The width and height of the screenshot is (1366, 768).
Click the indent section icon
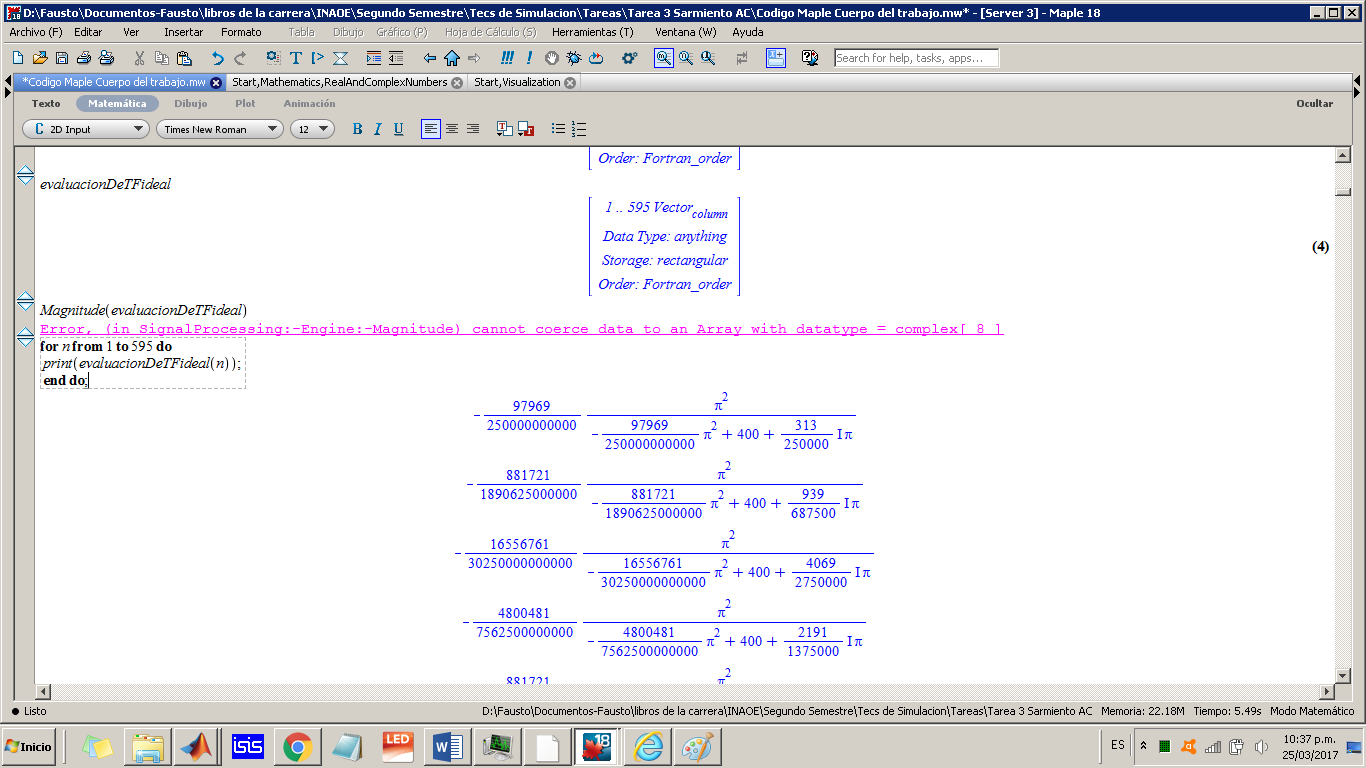click(374, 58)
